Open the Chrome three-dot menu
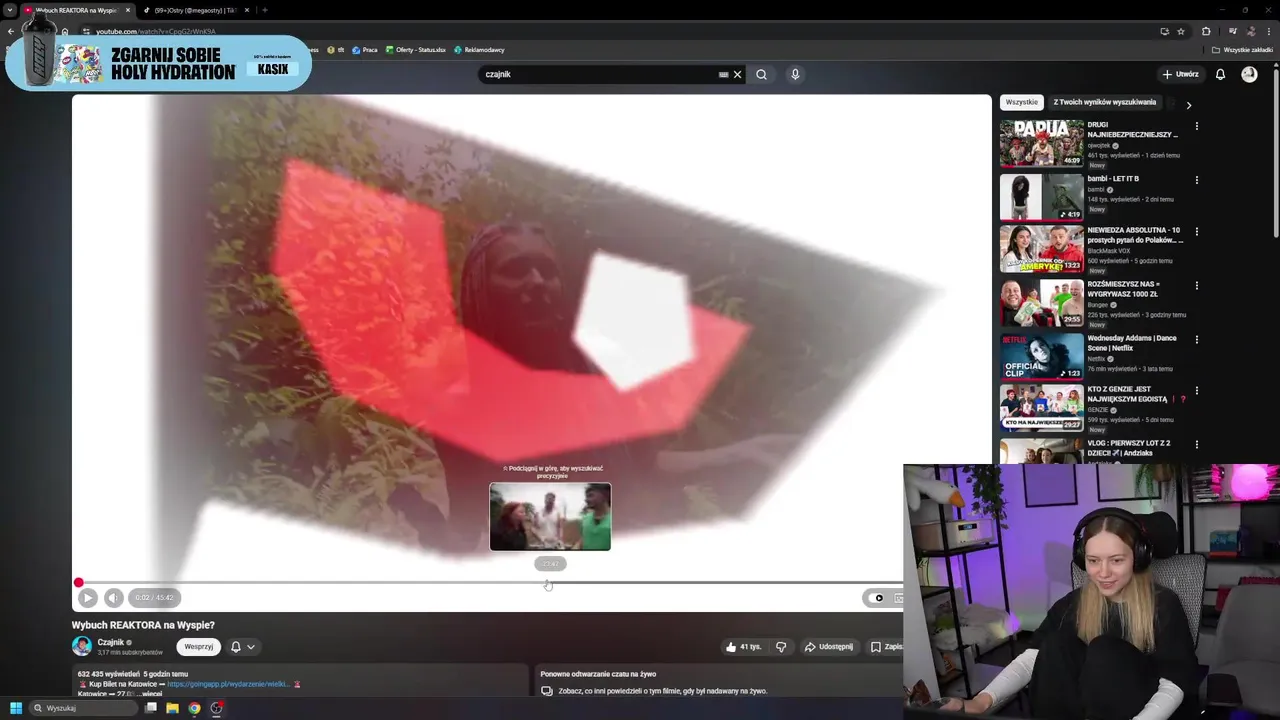Viewport: 1280px width, 720px height. (1269, 31)
